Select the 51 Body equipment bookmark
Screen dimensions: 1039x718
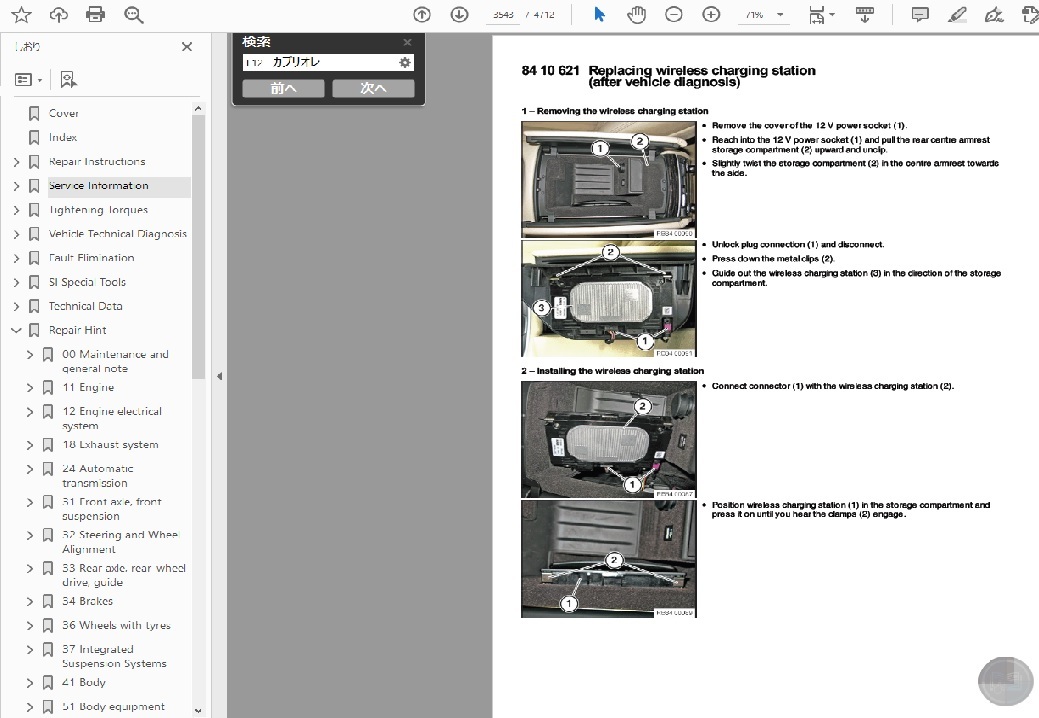pos(113,707)
